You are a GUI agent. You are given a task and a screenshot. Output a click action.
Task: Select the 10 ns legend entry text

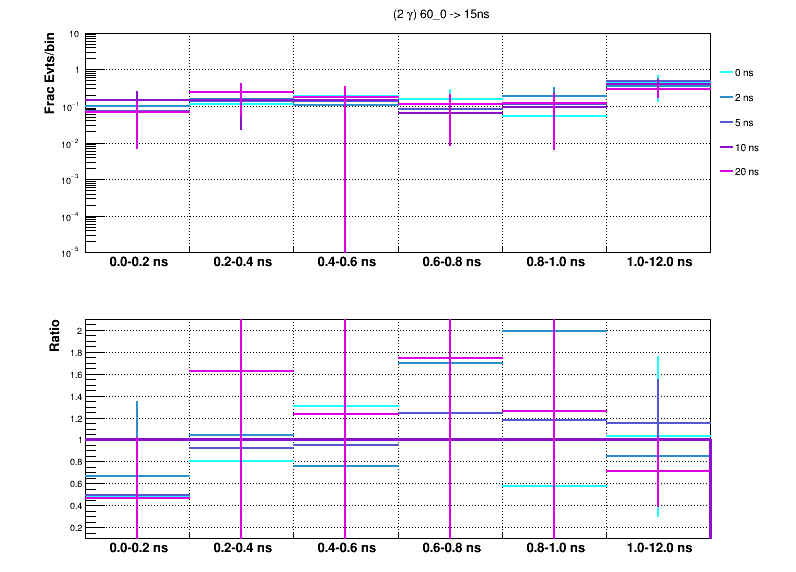click(748, 147)
